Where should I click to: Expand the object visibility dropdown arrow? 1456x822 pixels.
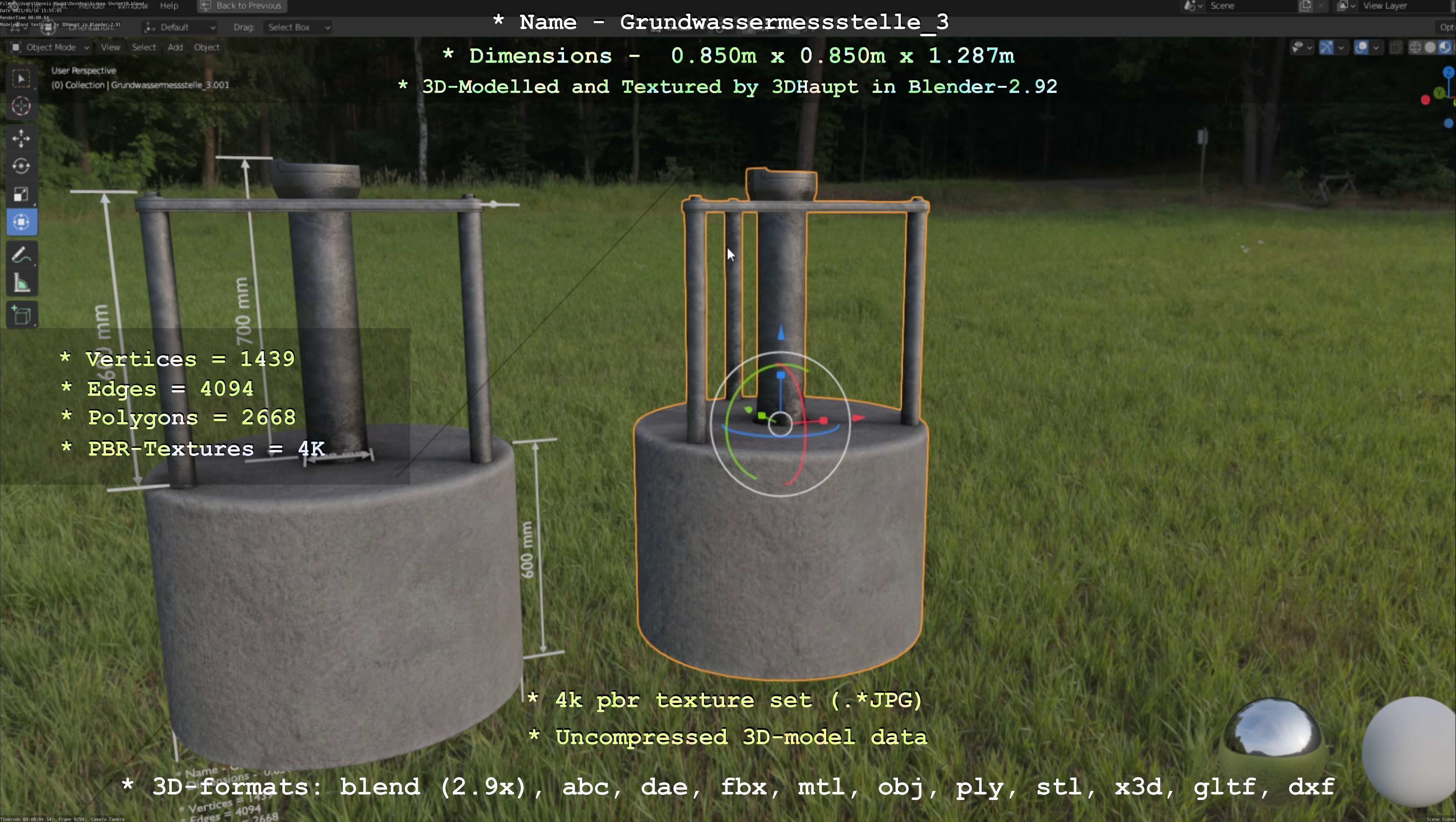point(1309,47)
